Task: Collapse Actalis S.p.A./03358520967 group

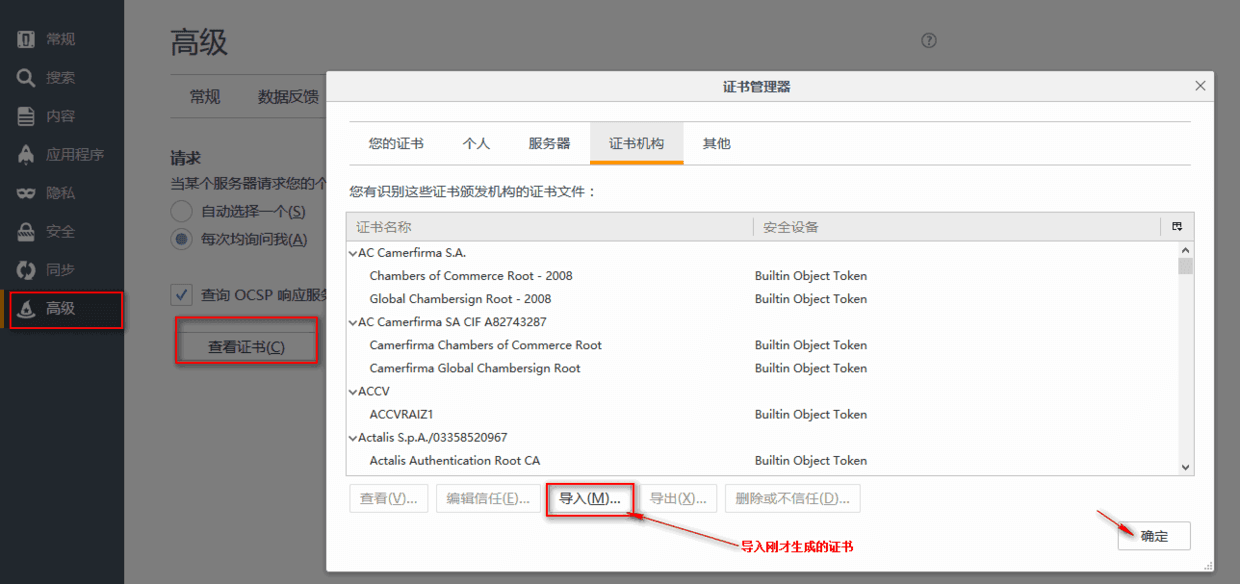Action: 352,437
